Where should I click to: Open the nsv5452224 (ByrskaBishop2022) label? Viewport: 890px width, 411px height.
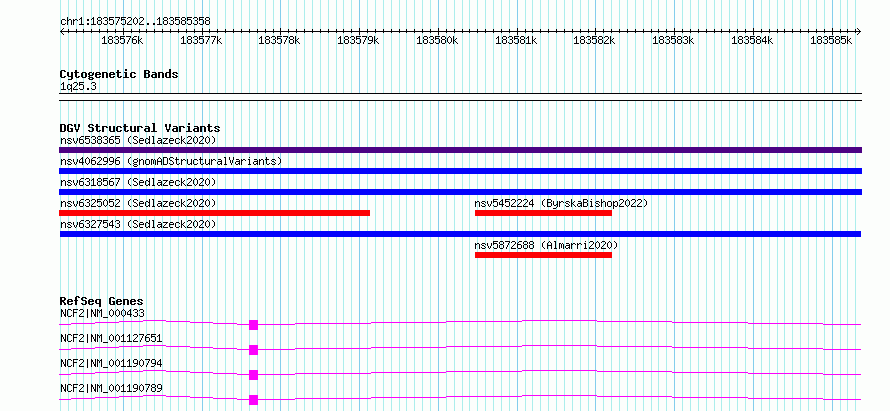pos(561,203)
